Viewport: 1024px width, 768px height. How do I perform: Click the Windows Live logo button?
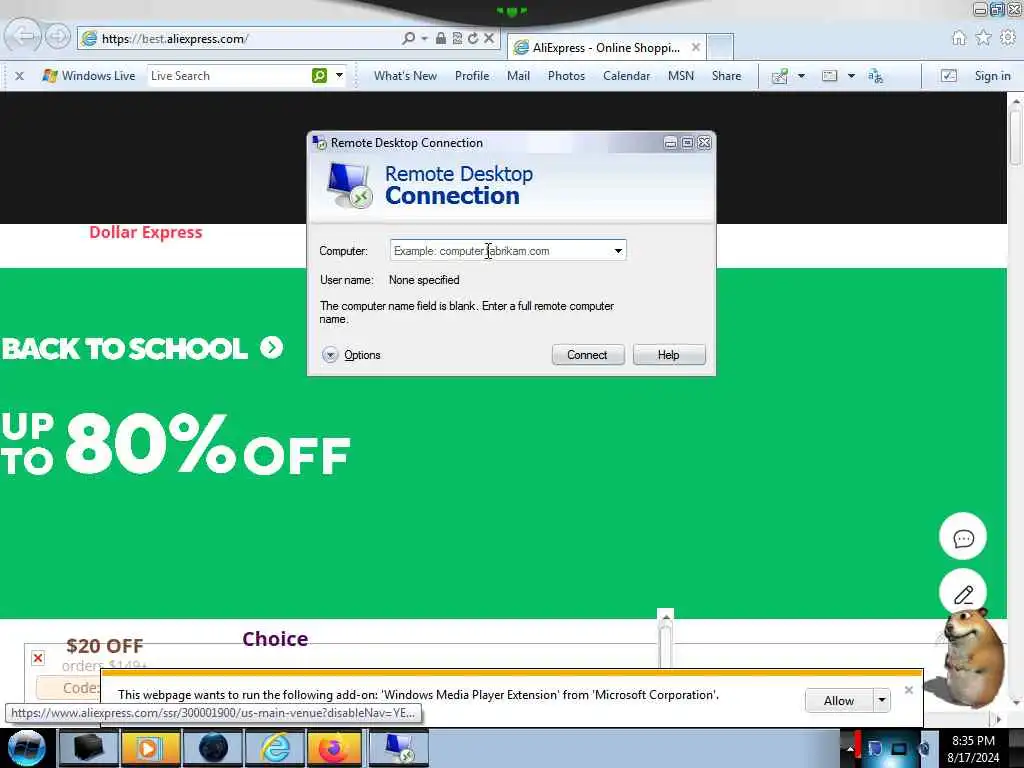(x=88, y=76)
